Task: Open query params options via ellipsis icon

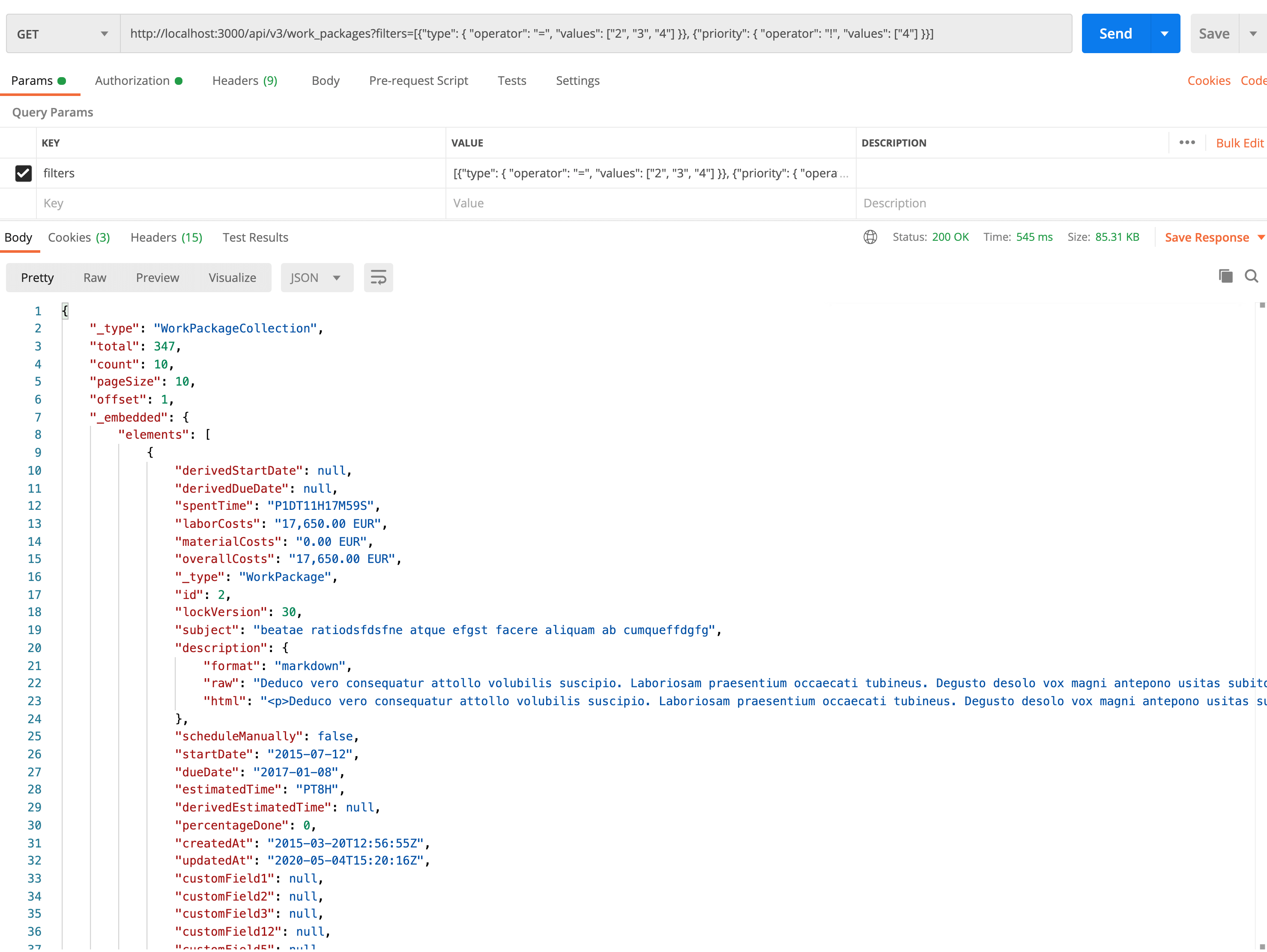Action: (x=1187, y=143)
